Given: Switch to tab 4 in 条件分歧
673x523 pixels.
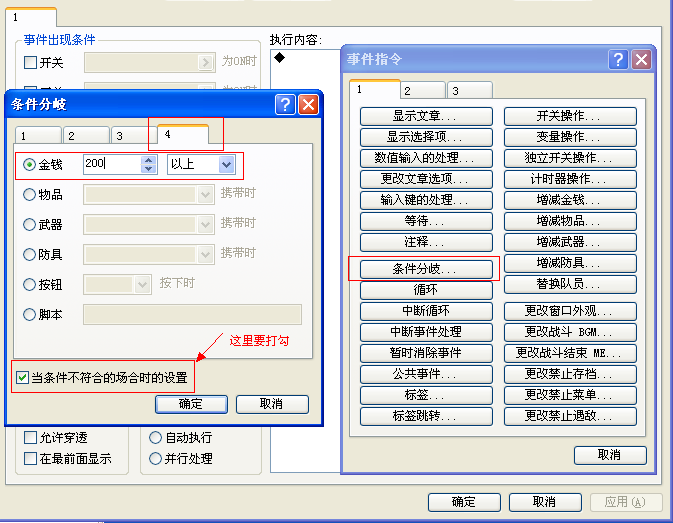Looking at the screenshot, I should click(183, 134).
